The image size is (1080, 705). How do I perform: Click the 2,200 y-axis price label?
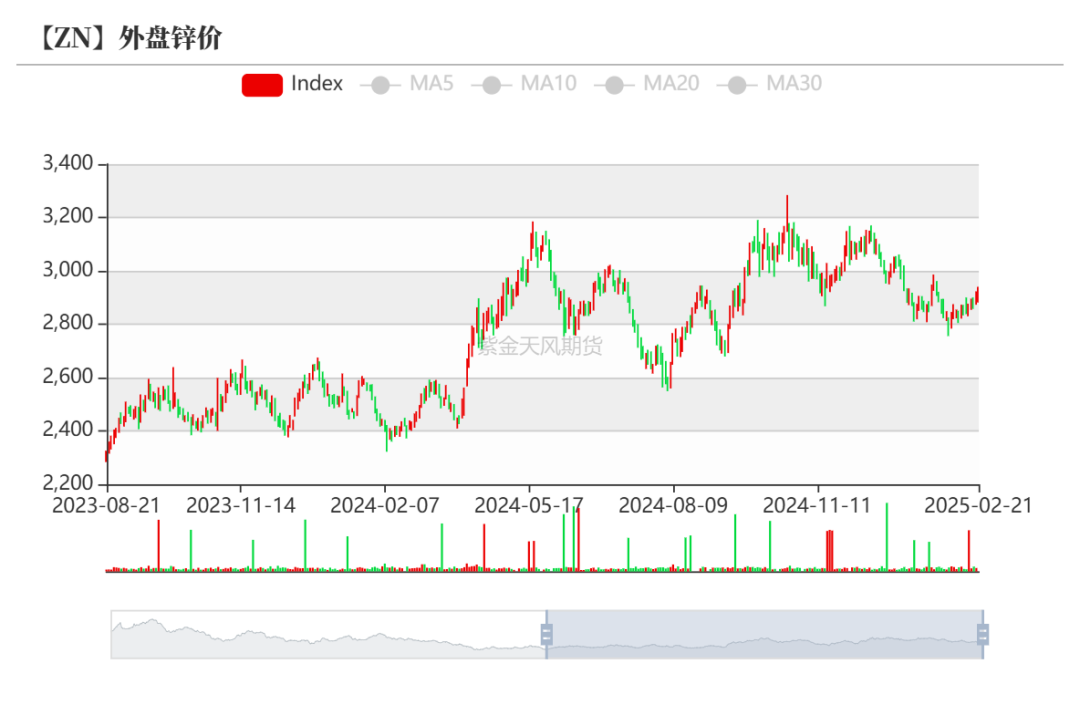(68, 484)
